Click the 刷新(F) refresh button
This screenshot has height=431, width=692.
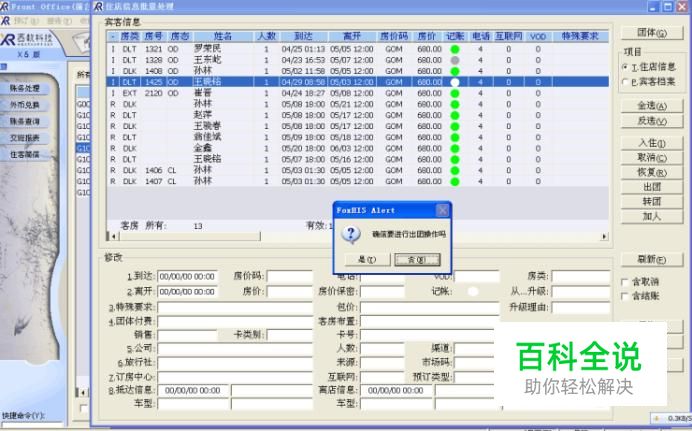(652, 259)
